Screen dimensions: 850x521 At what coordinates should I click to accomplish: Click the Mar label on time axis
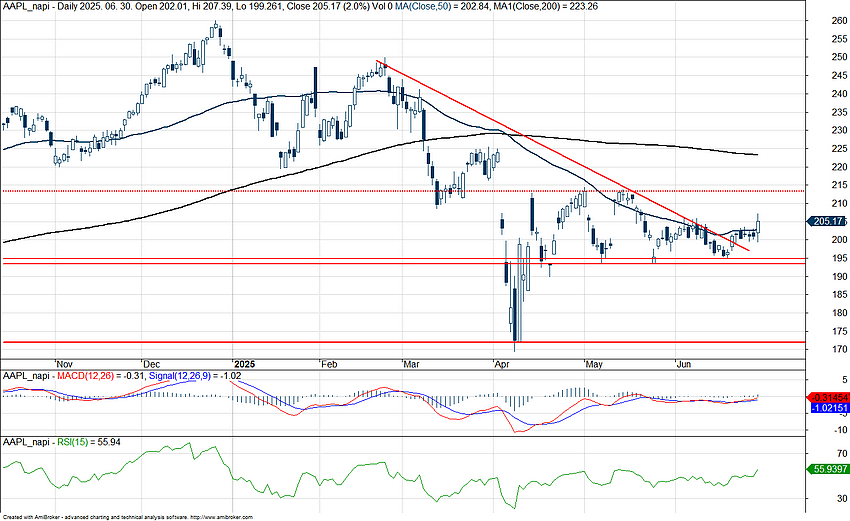pyautogui.click(x=411, y=364)
